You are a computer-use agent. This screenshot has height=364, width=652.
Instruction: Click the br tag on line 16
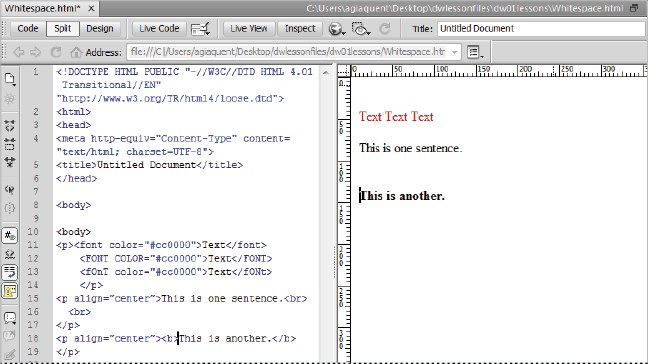click(x=80, y=312)
